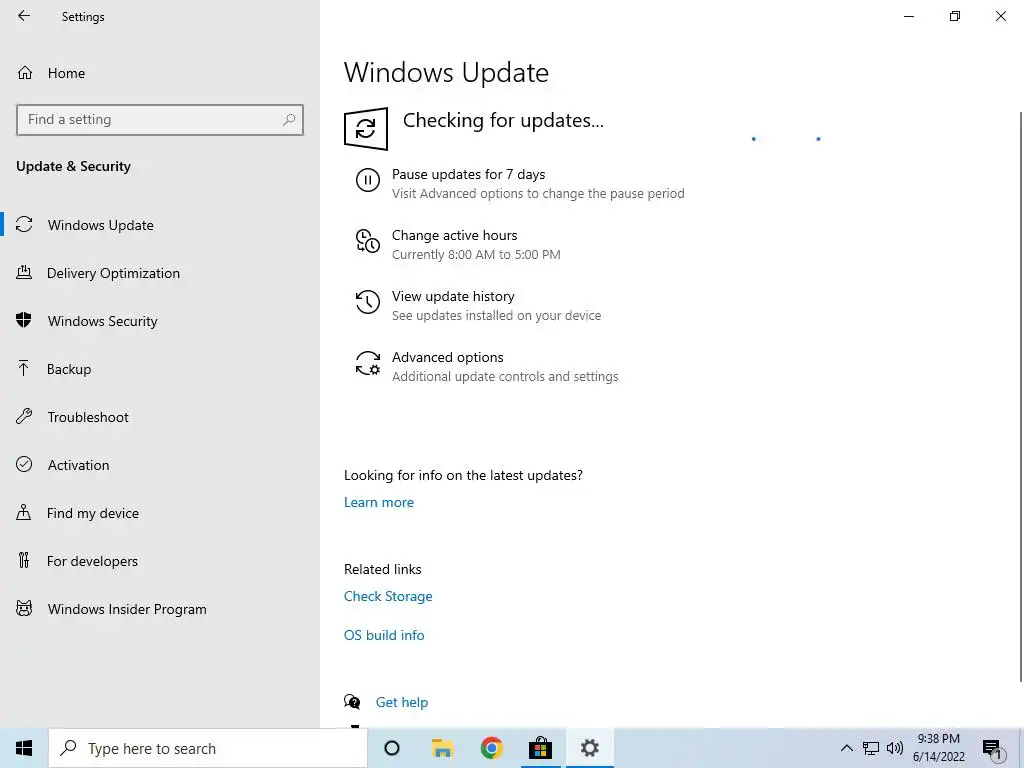Click the Troubleshoot wrench icon

pyautogui.click(x=24, y=417)
